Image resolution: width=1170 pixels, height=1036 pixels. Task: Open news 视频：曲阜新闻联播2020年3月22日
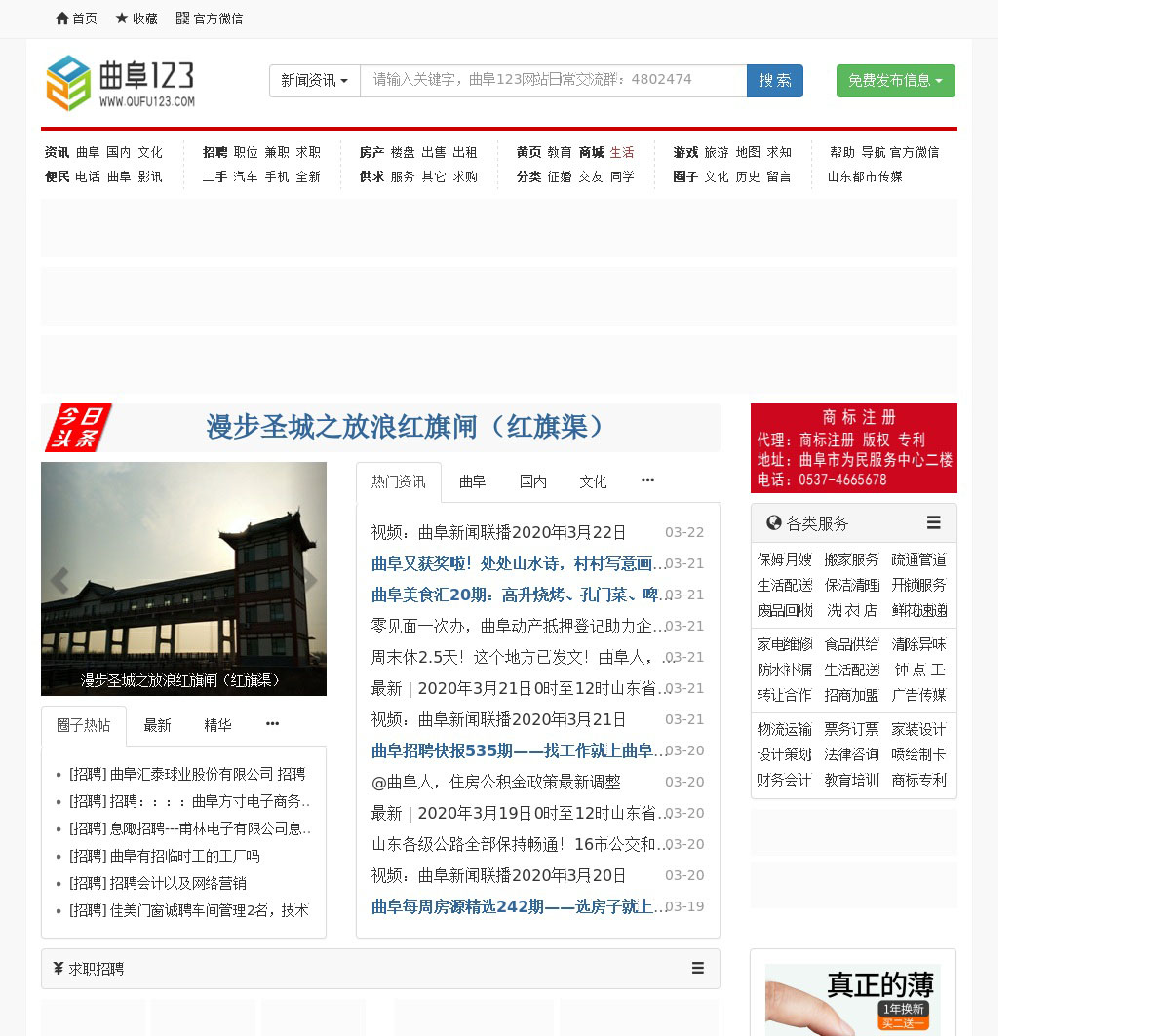click(498, 532)
